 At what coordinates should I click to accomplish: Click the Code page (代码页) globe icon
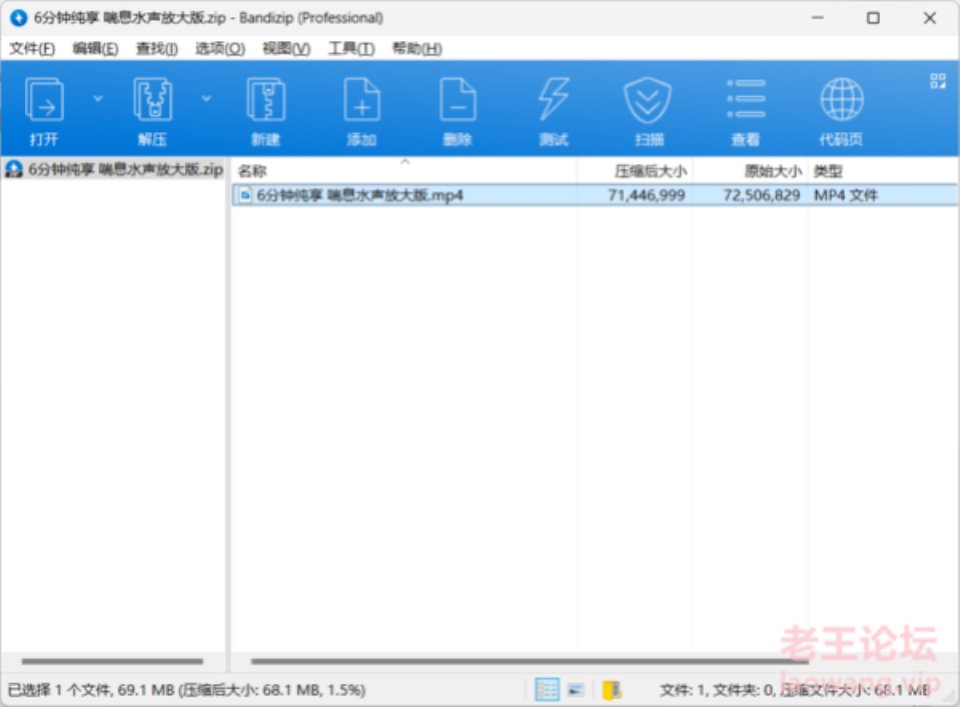(x=841, y=99)
